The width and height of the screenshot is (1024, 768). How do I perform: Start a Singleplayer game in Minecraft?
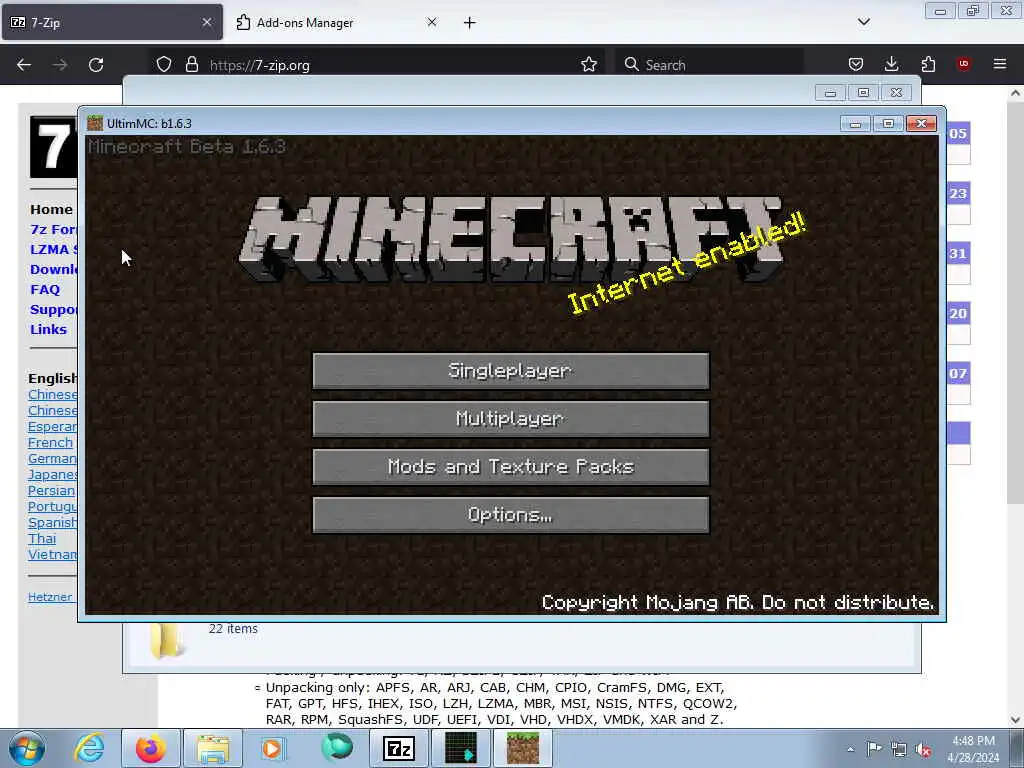pos(511,371)
